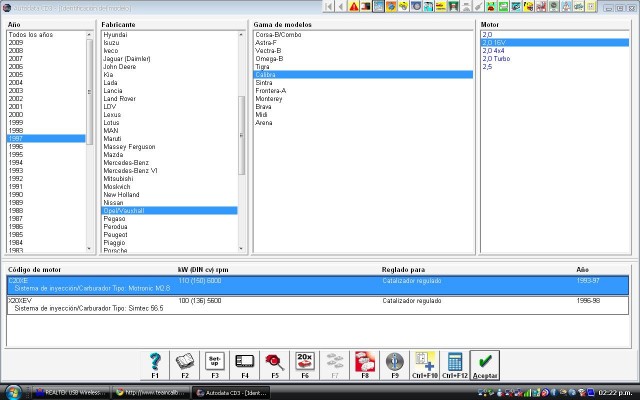The width and height of the screenshot is (640, 400).
Task: Open the Ctrl+F12 calculator button
Action: pyautogui.click(x=455, y=365)
